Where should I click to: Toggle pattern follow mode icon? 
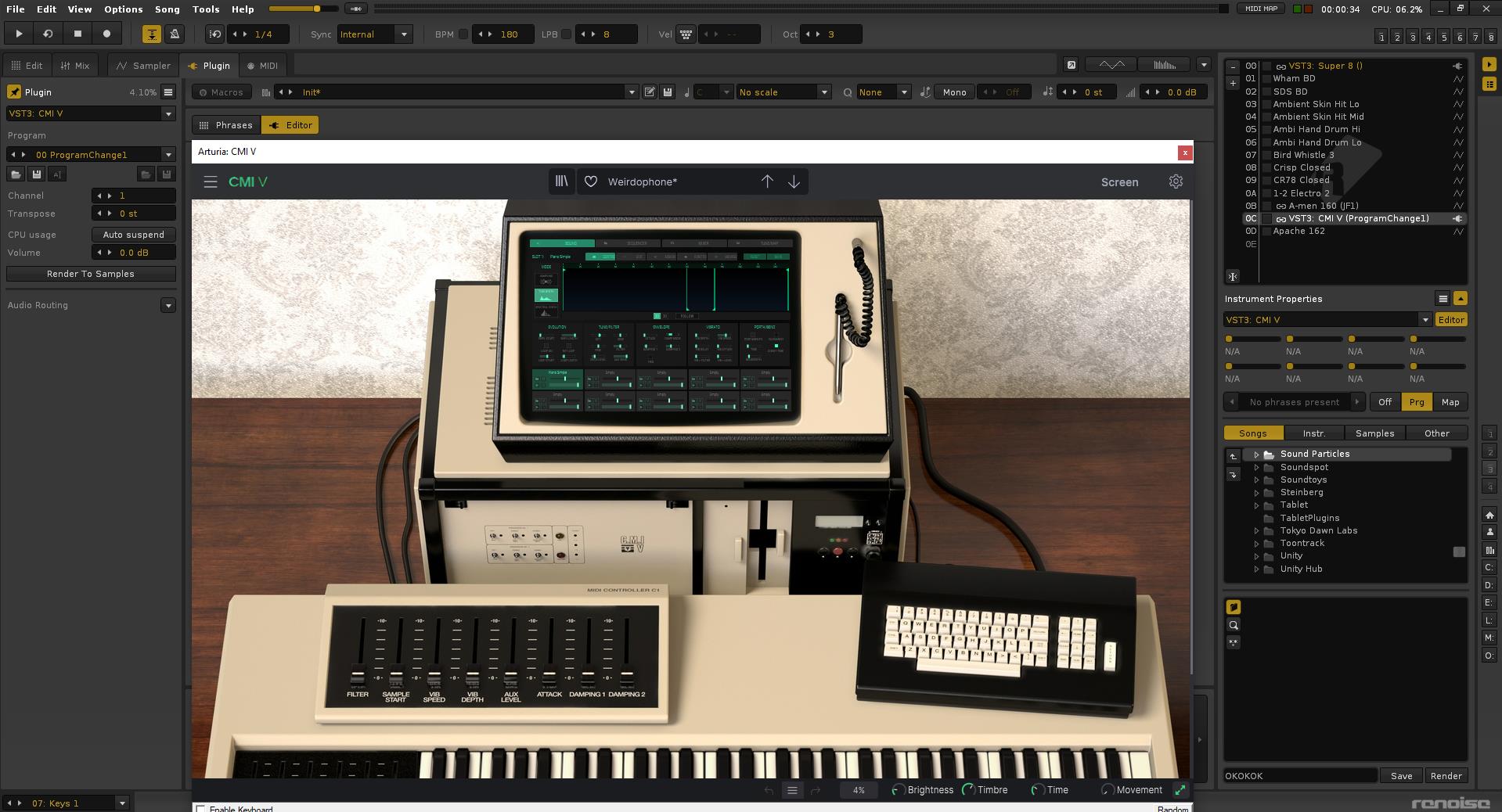coord(152,34)
